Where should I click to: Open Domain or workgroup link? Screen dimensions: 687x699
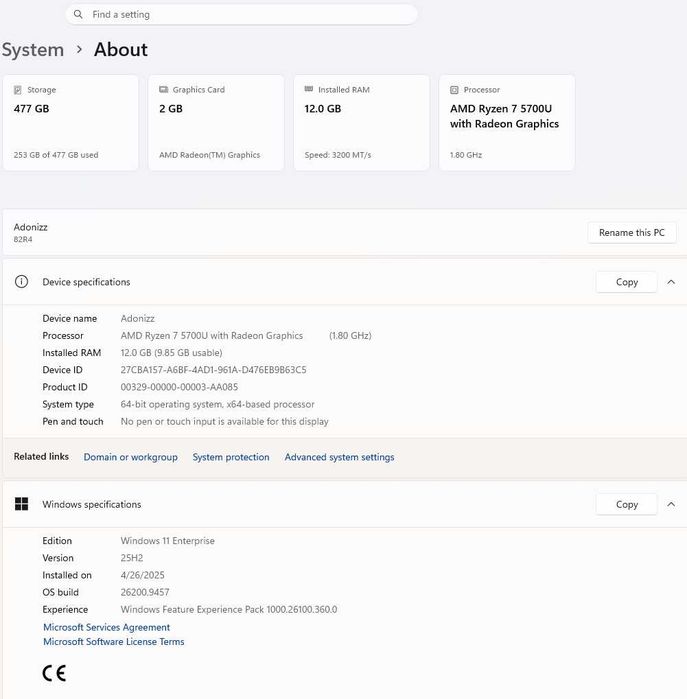click(131, 457)
